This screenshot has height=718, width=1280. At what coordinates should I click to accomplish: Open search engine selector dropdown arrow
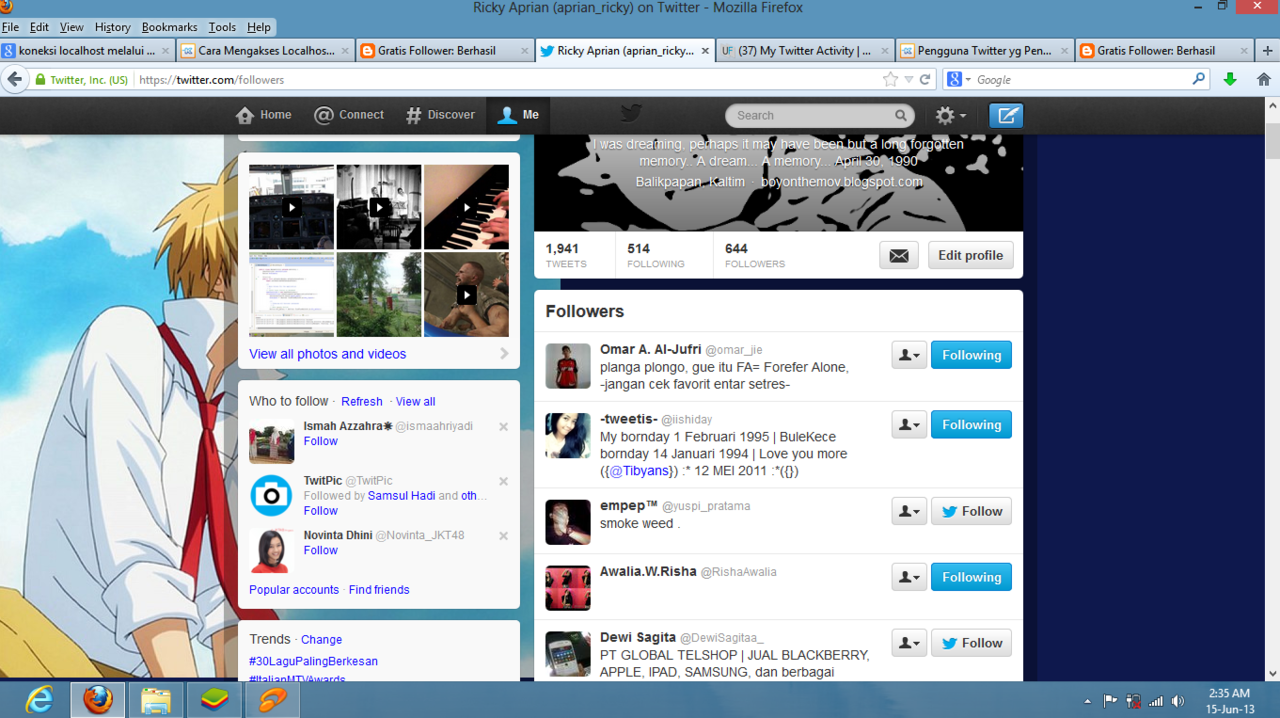click(x=967, y=80)
